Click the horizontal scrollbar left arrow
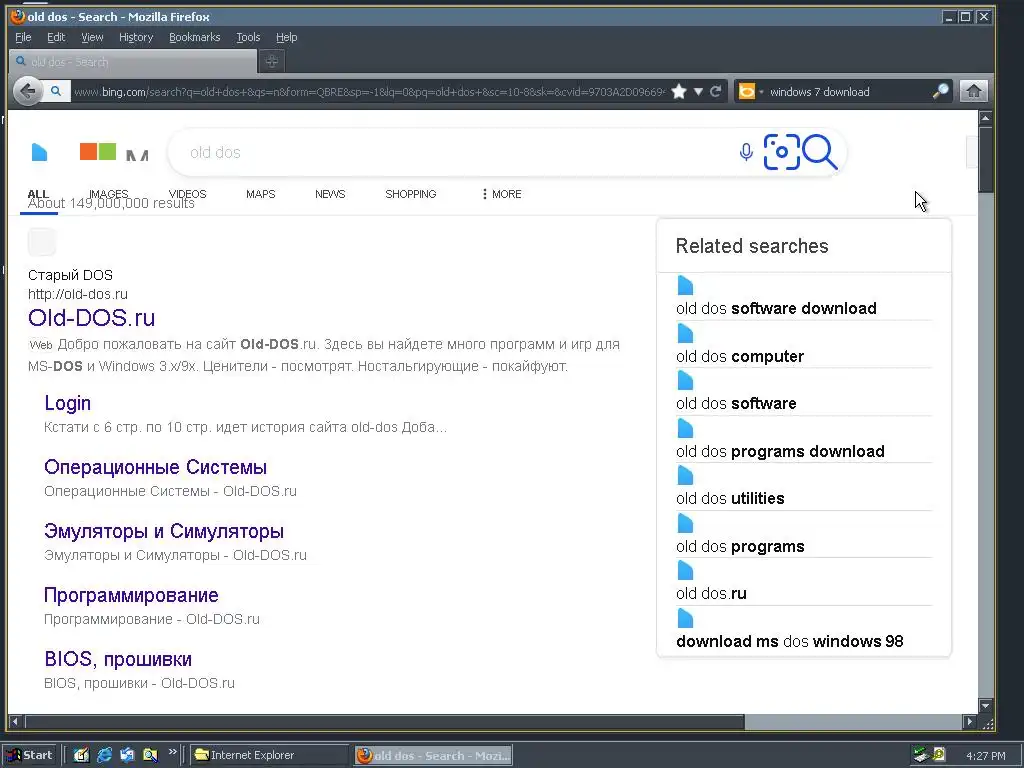The height and width of the screenshot is (768, 1024). [15, 722]
